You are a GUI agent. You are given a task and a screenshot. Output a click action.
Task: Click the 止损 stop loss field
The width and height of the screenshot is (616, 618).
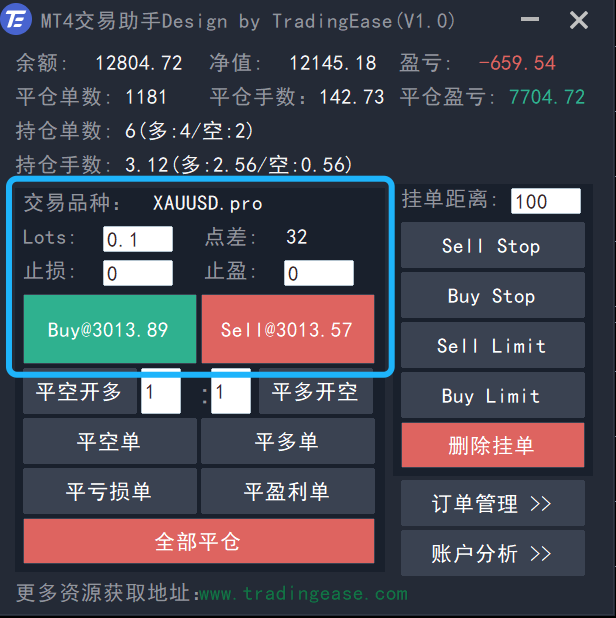pyautogui.click(x=138, y=273)
